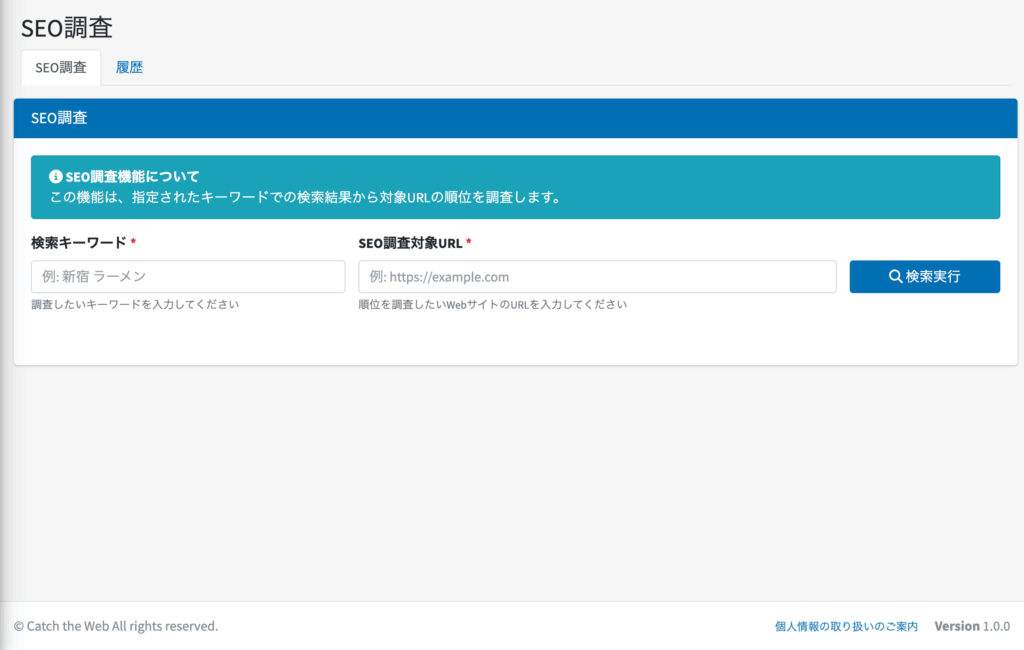Click the magnifier icon on the search button

895,277
